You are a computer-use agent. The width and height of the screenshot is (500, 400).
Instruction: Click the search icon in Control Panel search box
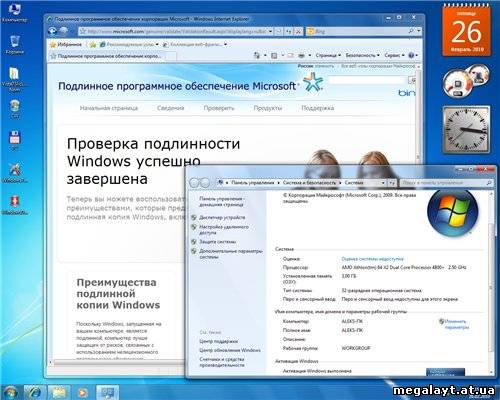tap(489, 183)
